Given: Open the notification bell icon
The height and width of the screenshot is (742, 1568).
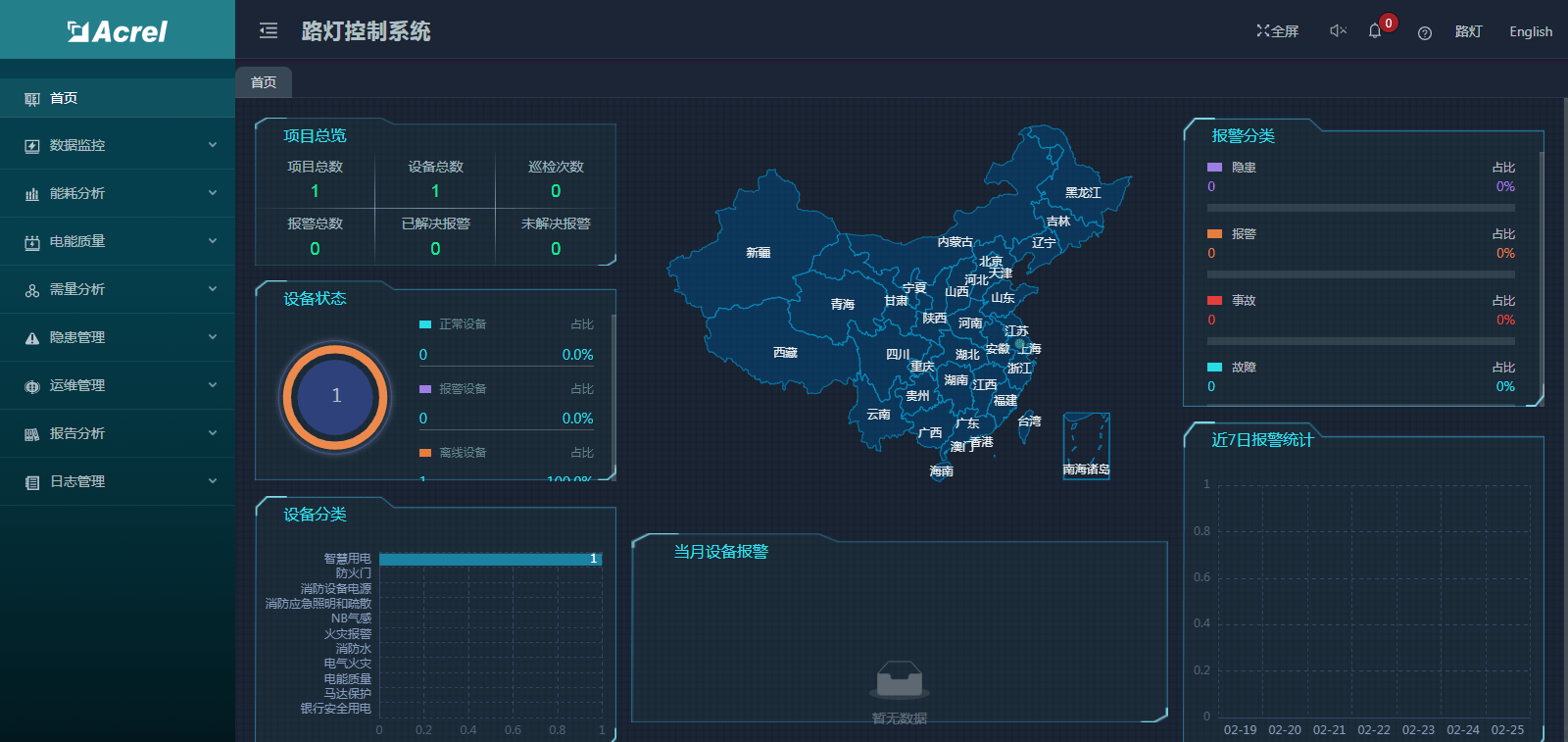Looking at the screenshot, I should tap(1375, 31).
